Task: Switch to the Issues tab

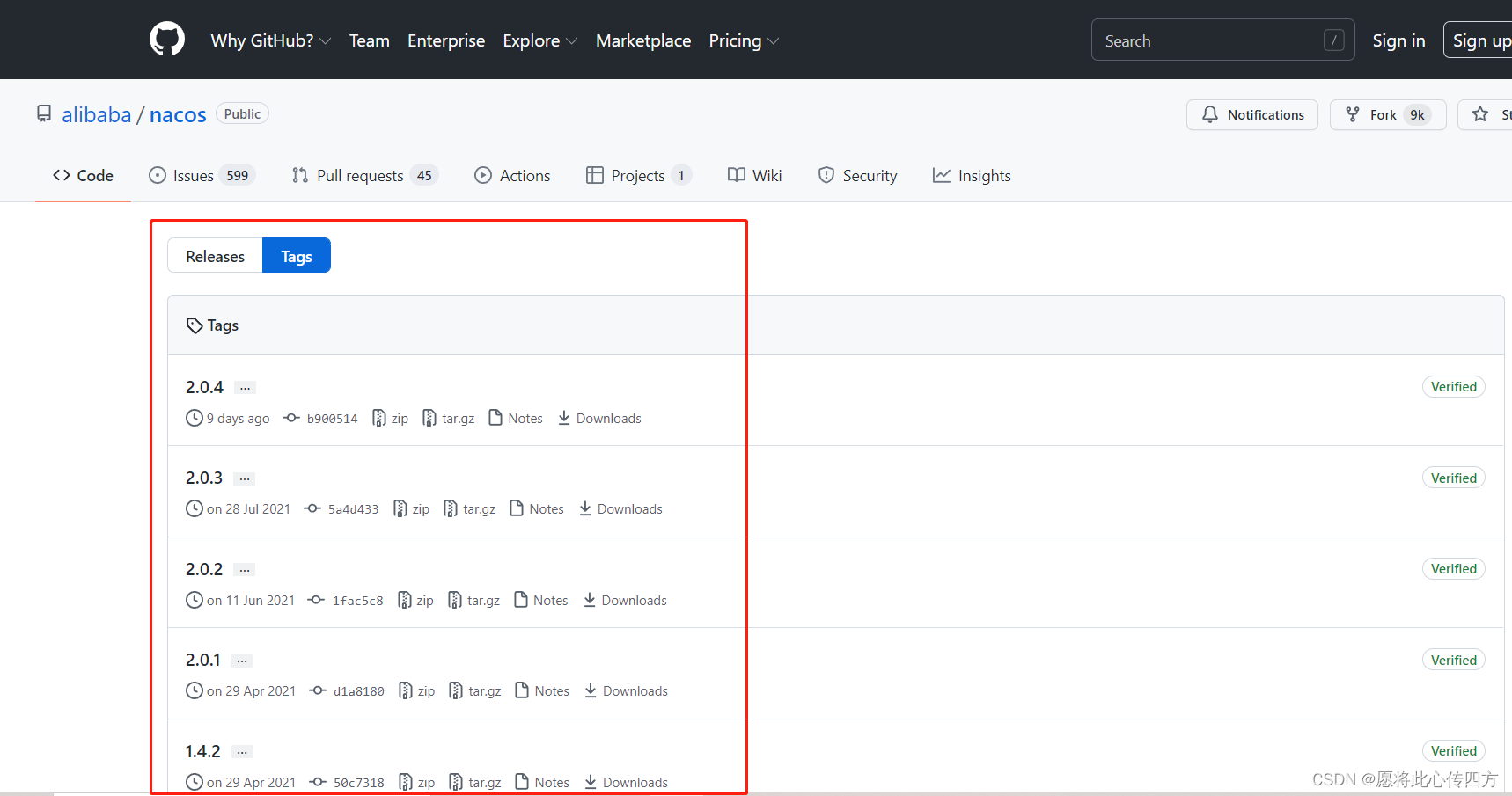Action: 202,175
